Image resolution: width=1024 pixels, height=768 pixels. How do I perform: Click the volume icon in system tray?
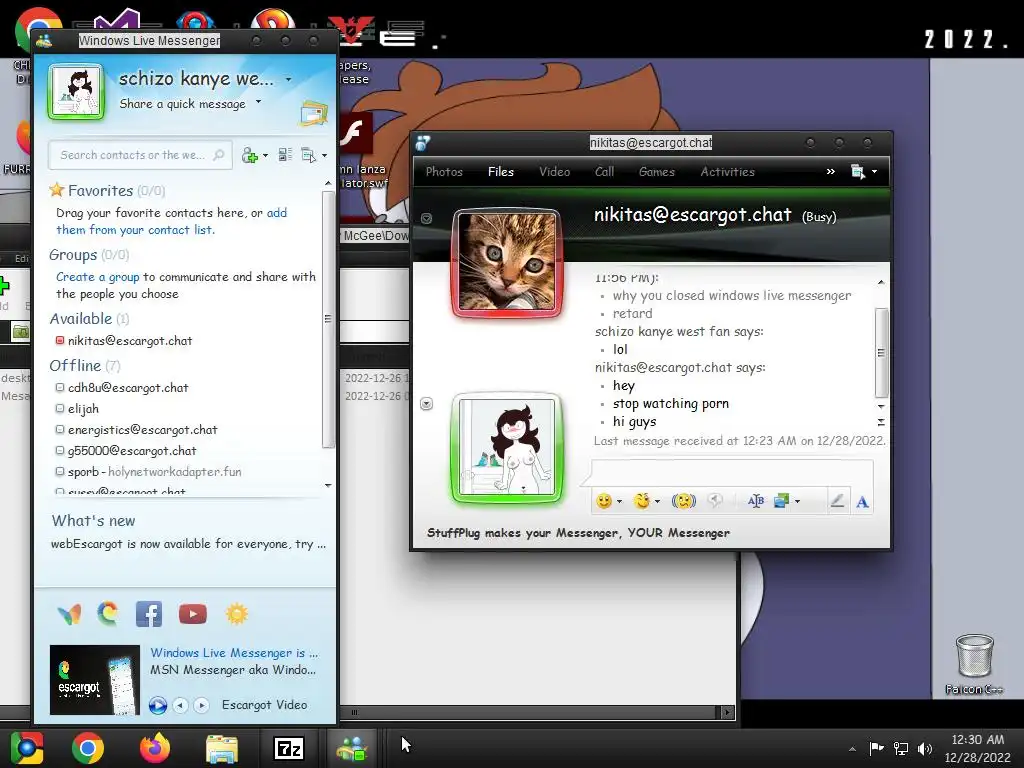[925, 748]
